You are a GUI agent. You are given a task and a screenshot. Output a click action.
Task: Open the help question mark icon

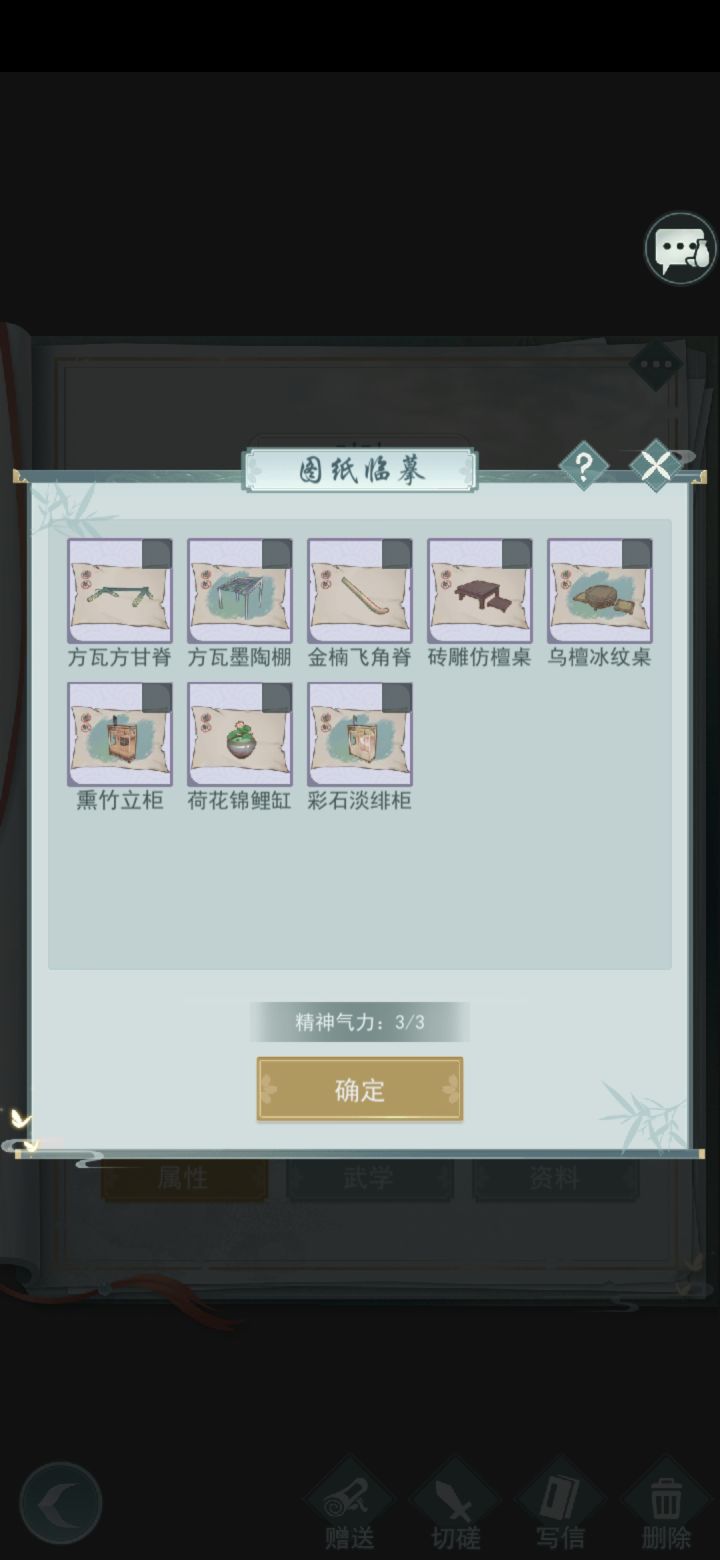(584, 466)
